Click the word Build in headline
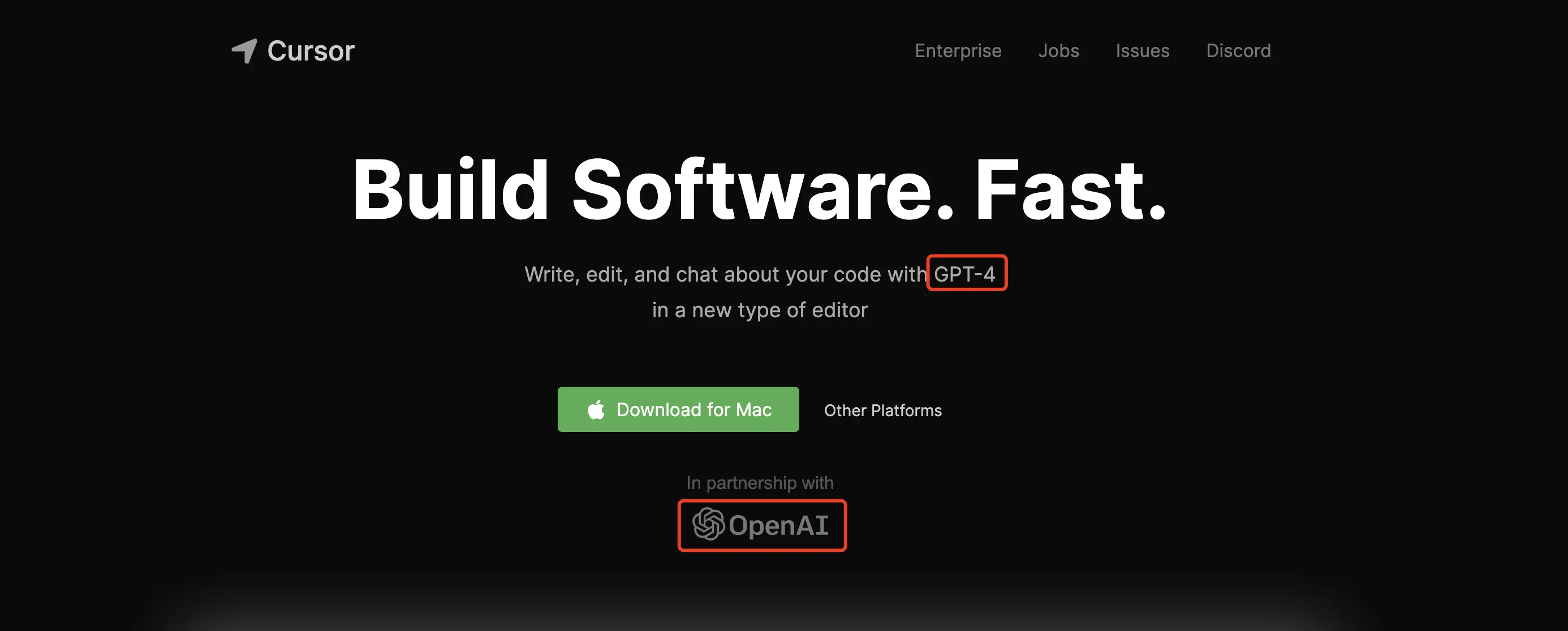 click(x=450, y=190)
